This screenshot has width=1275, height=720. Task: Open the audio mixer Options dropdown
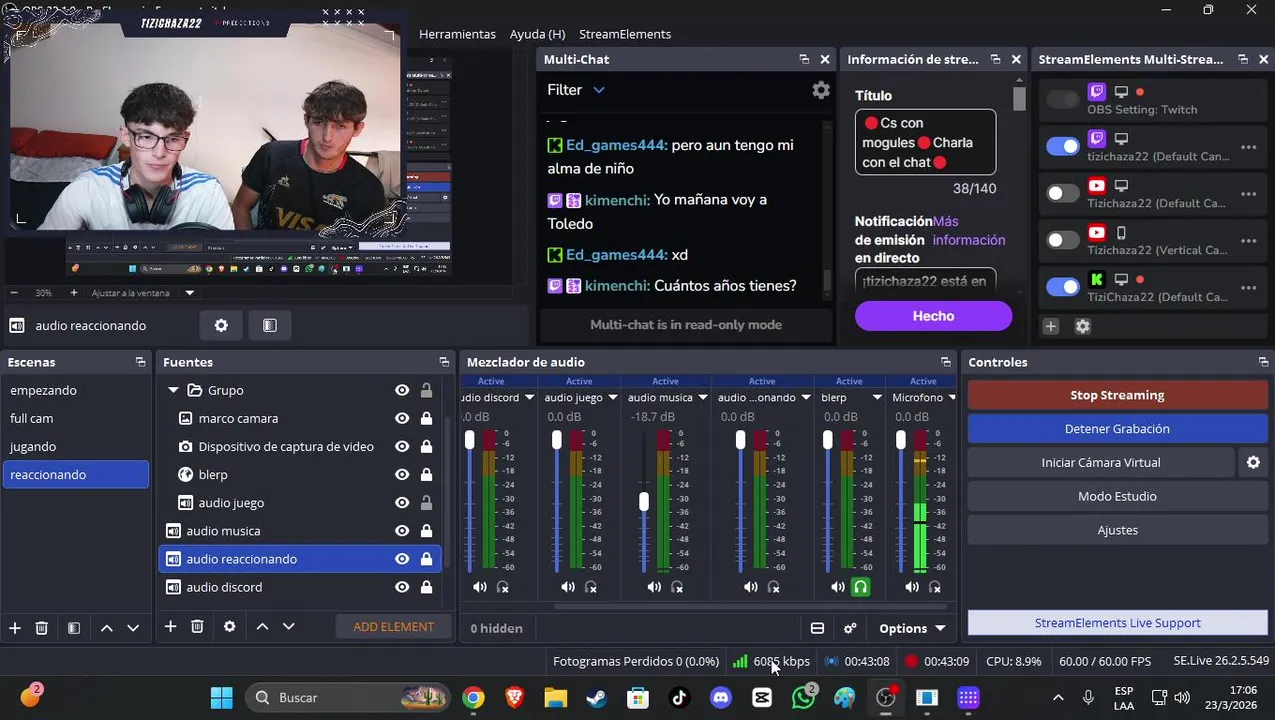click(912, 628)
